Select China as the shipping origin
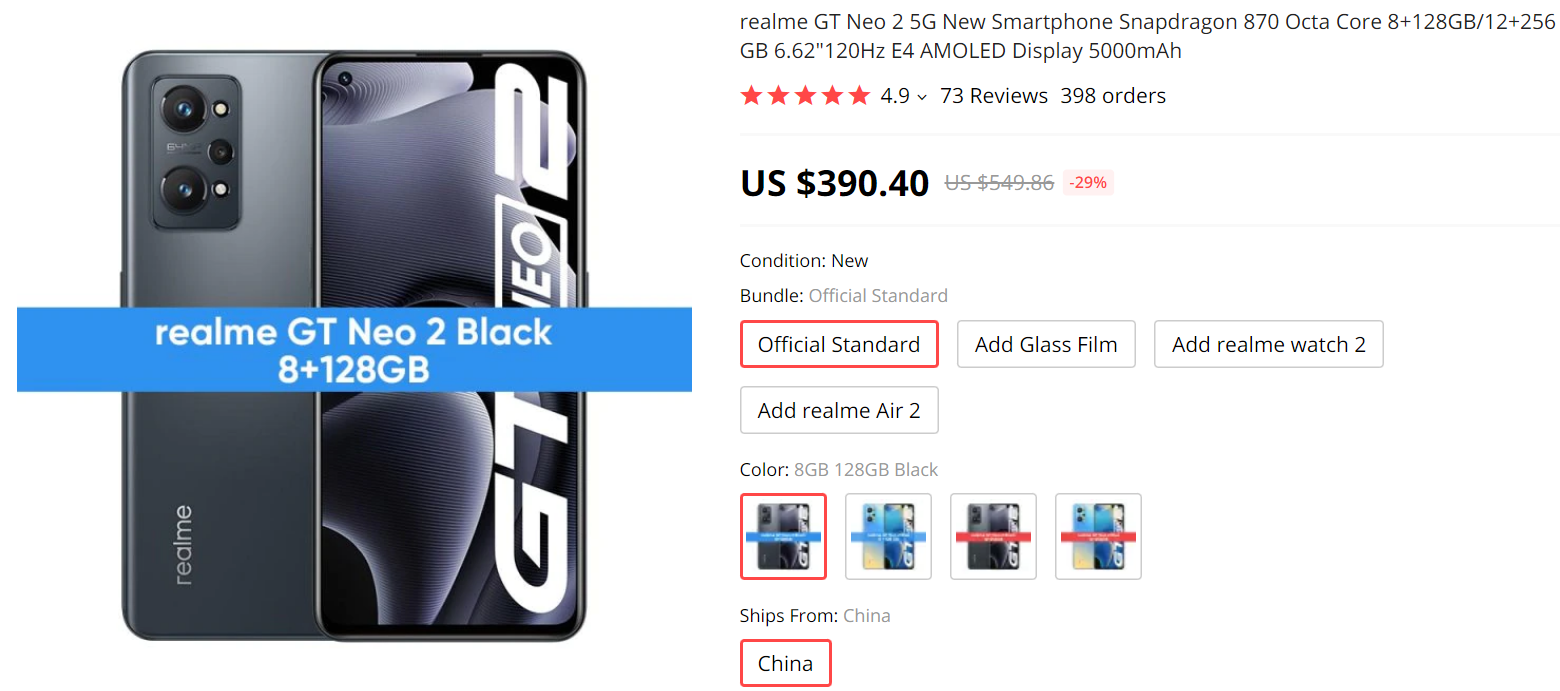This screenshot has height=691, width=1560. coord(785,663)
